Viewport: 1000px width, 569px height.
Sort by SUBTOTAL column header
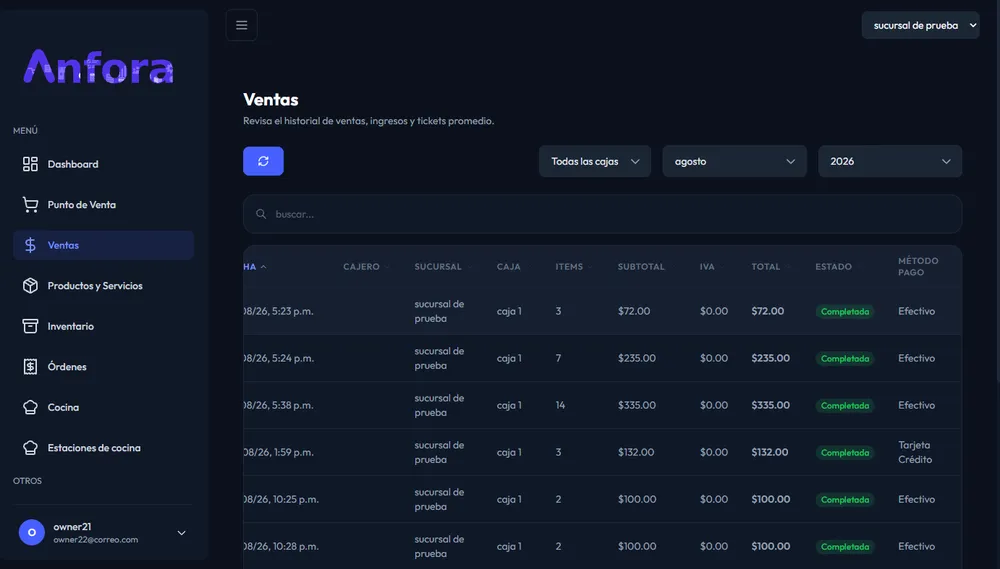coord(641,267)
